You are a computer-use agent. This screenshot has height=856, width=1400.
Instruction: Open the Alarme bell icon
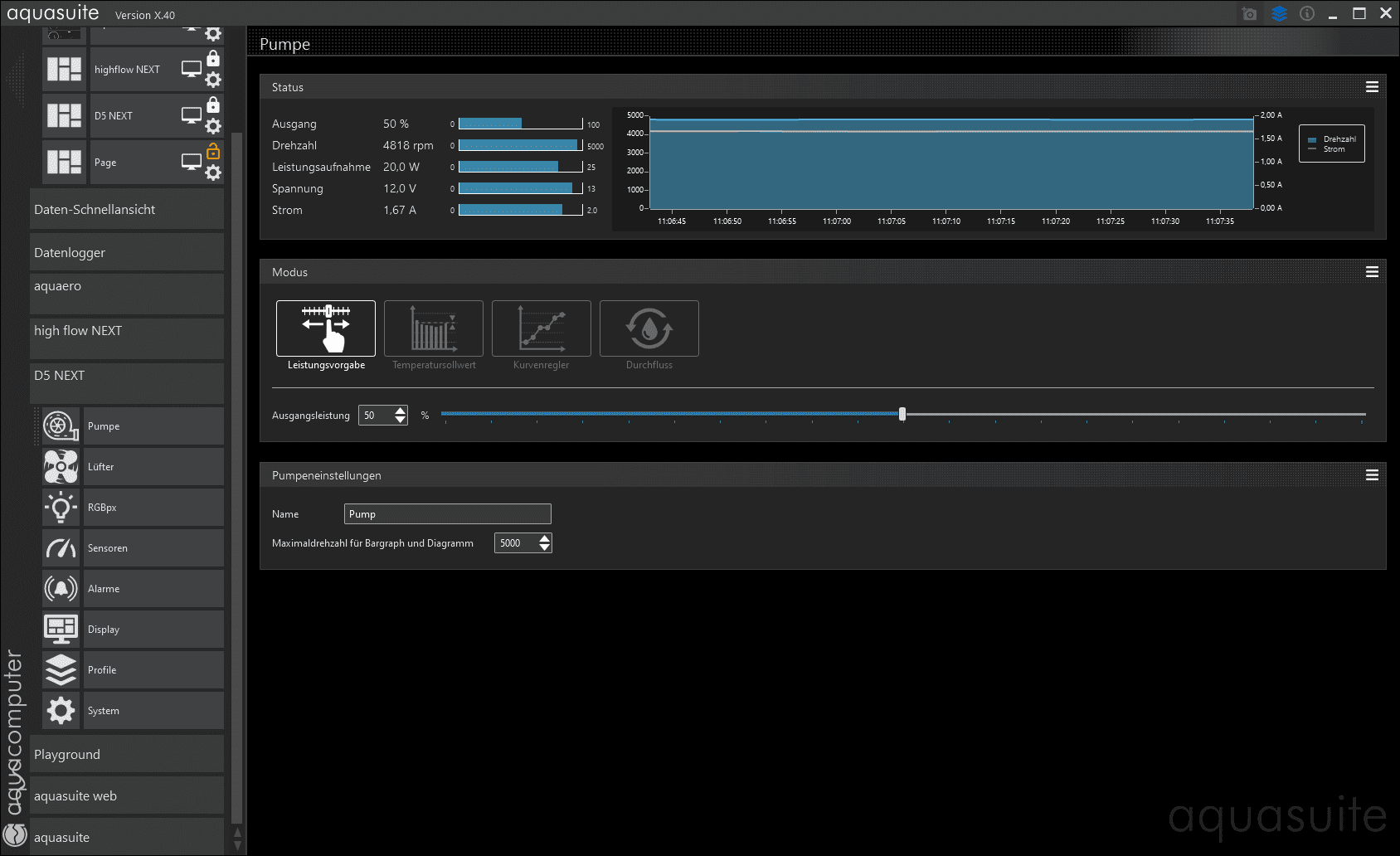61,589
